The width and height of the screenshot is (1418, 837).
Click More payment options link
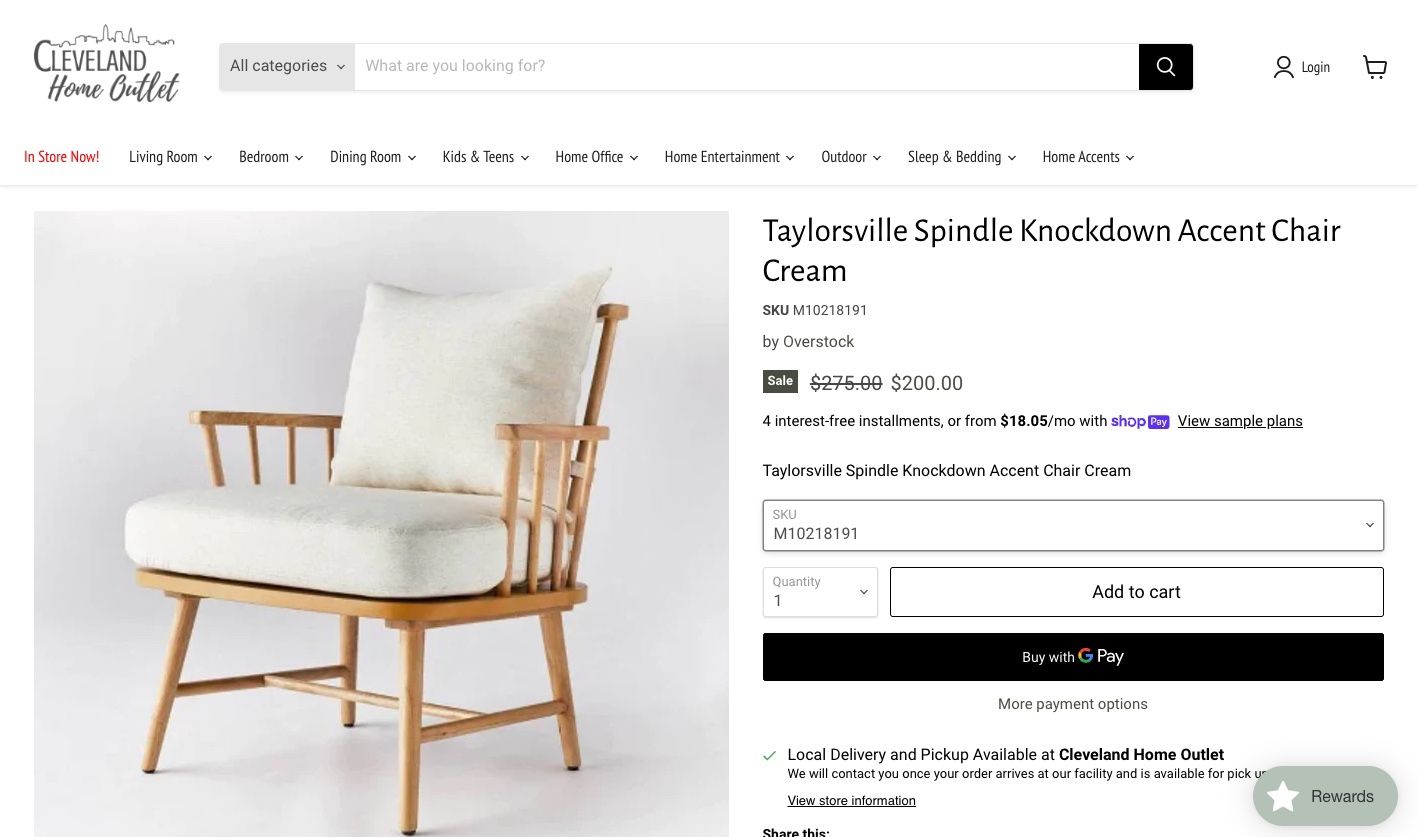(x=1072, y=704)
